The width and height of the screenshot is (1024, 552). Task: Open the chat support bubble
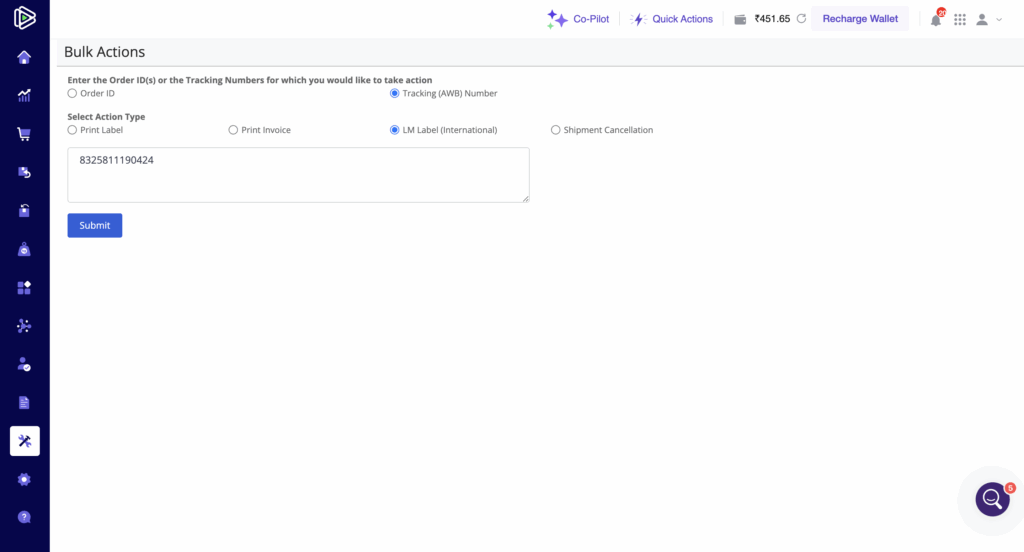tap(992, 498)
